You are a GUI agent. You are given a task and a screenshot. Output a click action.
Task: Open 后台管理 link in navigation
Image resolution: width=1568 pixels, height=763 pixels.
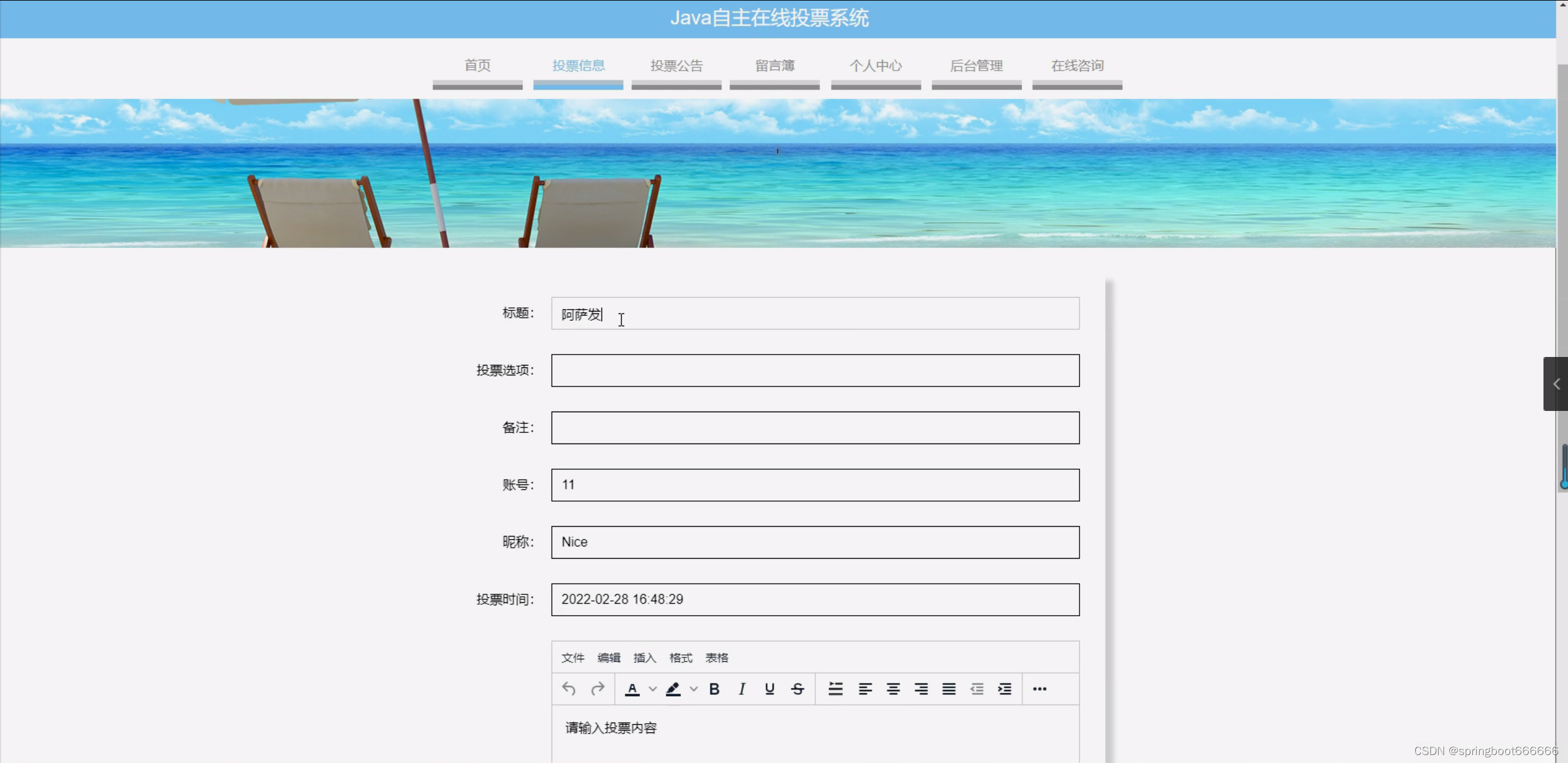pos(976,66)
